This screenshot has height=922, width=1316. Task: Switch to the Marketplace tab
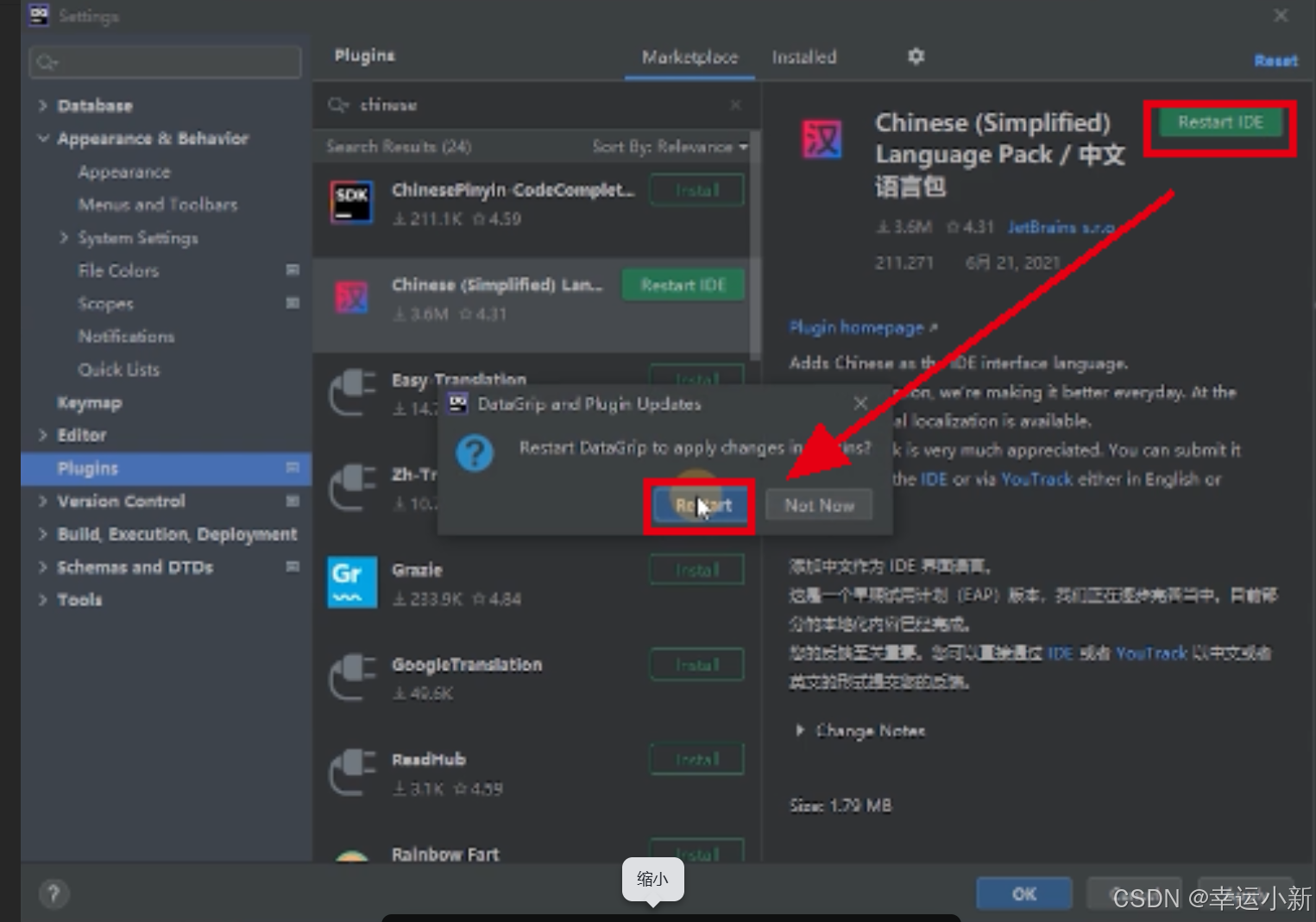689,57
